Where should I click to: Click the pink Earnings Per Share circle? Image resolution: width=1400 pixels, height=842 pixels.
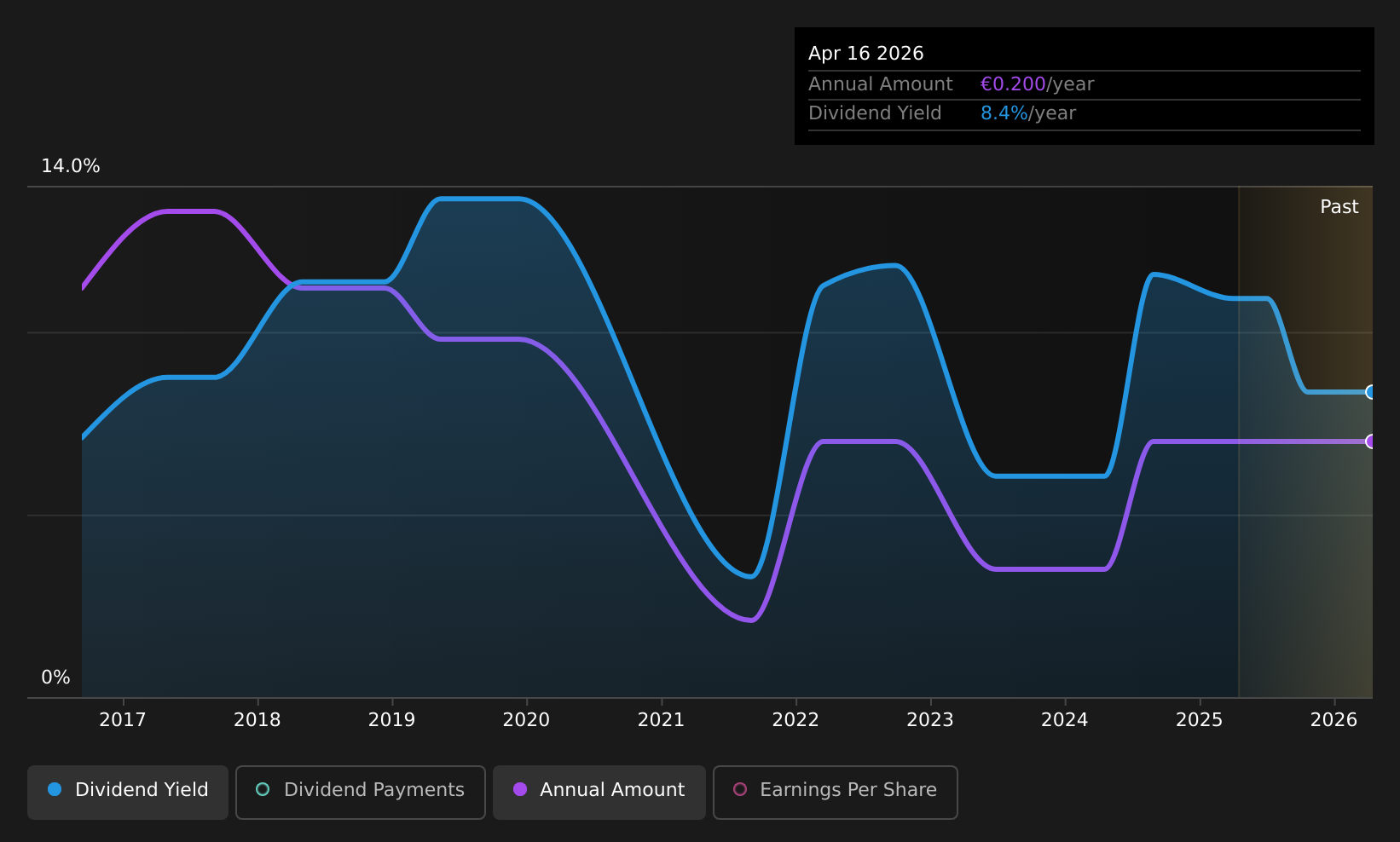[740, 789]
